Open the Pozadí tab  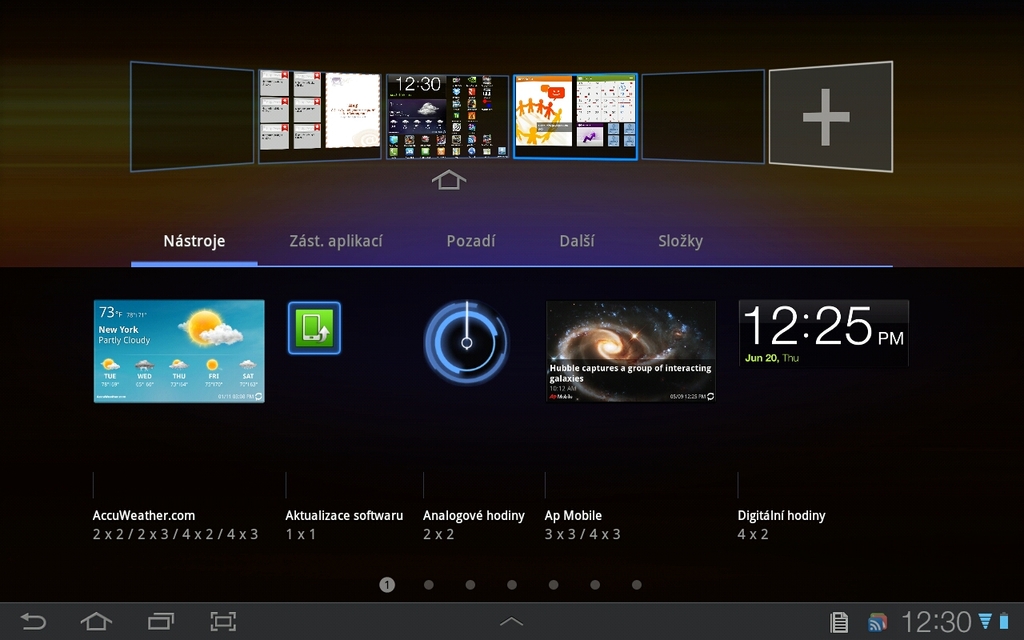click(471, 240)
